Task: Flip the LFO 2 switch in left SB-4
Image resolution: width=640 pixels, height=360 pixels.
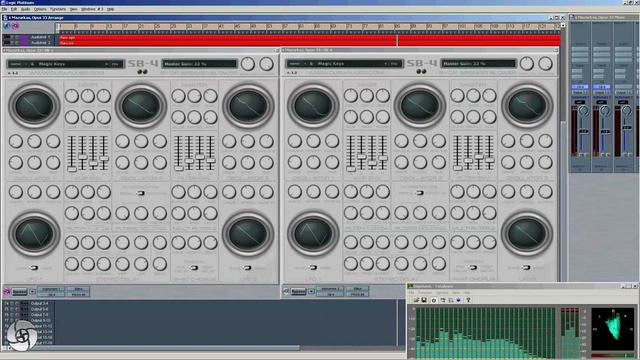Action: pos(247,268)
